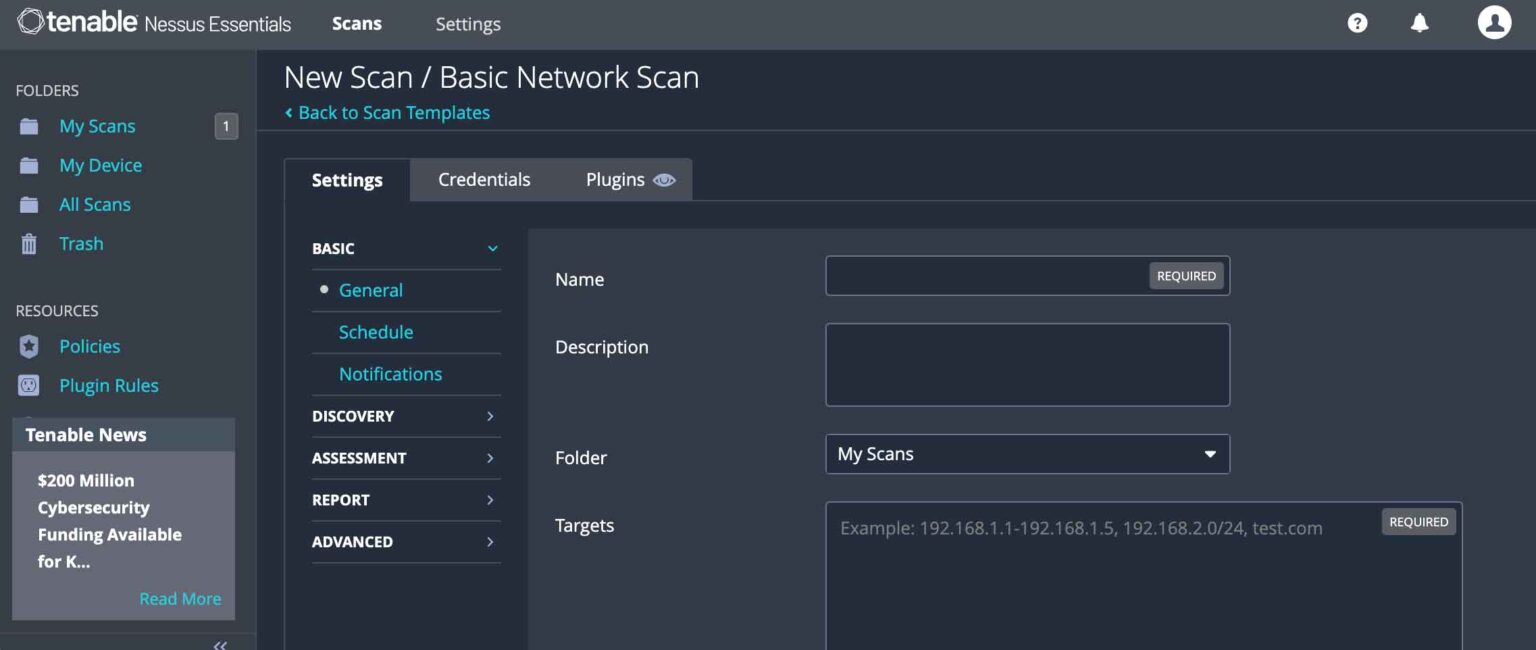
Task: Click the My Device folder icon
Action: click(28, 165)
